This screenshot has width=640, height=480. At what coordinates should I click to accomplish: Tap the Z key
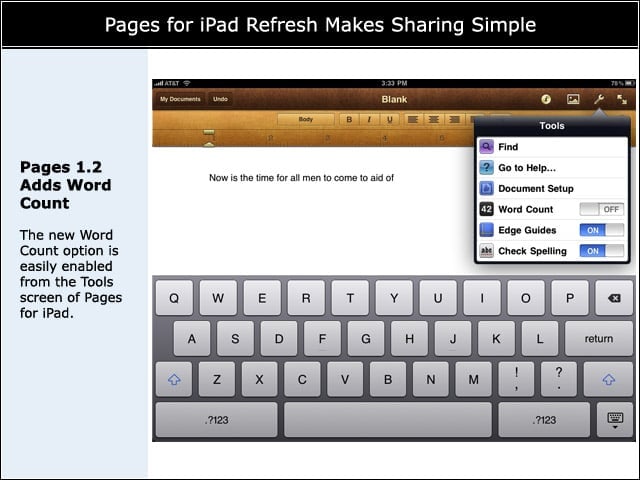pyautogui.click(x=217, y=379)
